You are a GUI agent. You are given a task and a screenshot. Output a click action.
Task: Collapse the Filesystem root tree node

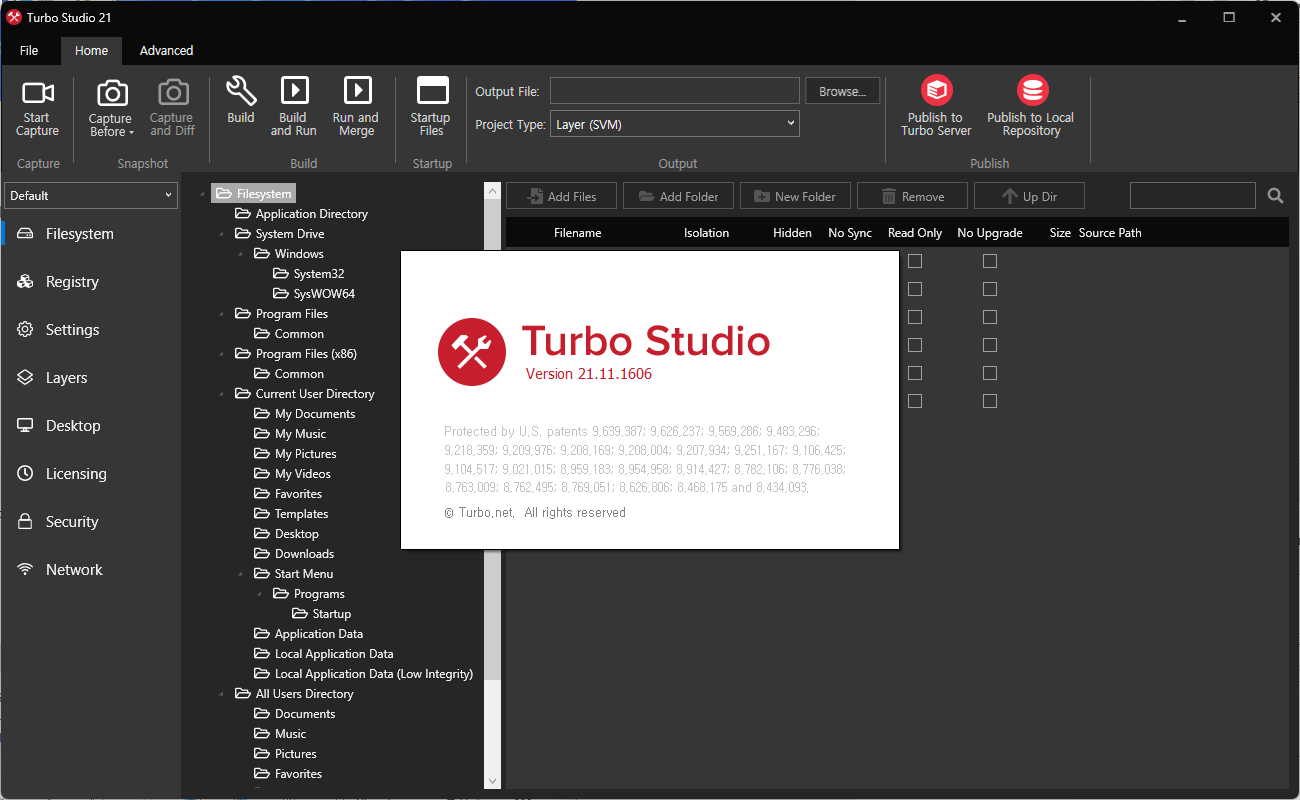click(203, 194)
